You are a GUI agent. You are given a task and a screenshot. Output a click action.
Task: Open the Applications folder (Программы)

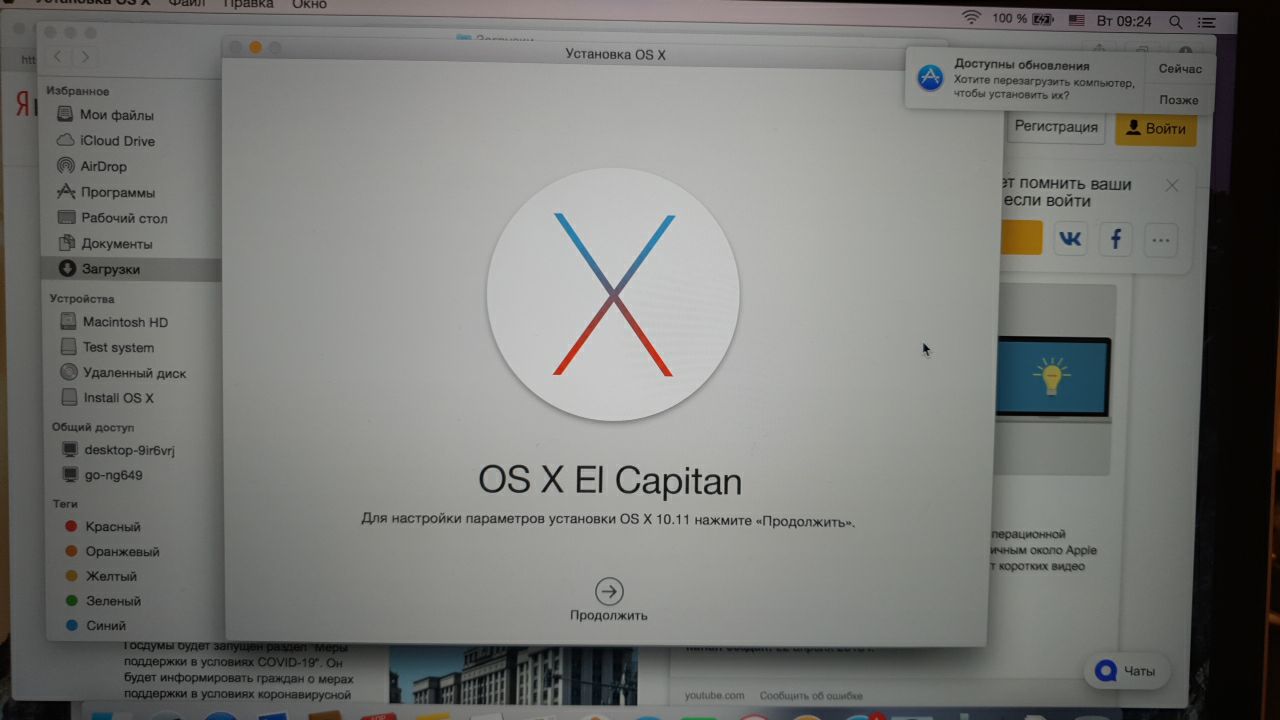(x=106, y=192)
